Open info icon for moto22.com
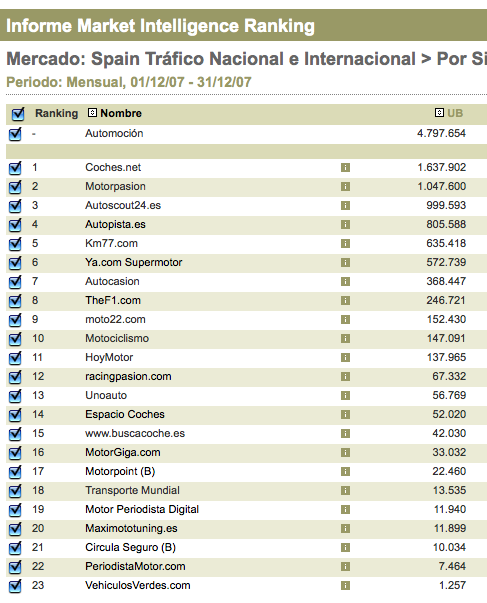This screenshot has height=603, width=487. [x=345, y=320]
